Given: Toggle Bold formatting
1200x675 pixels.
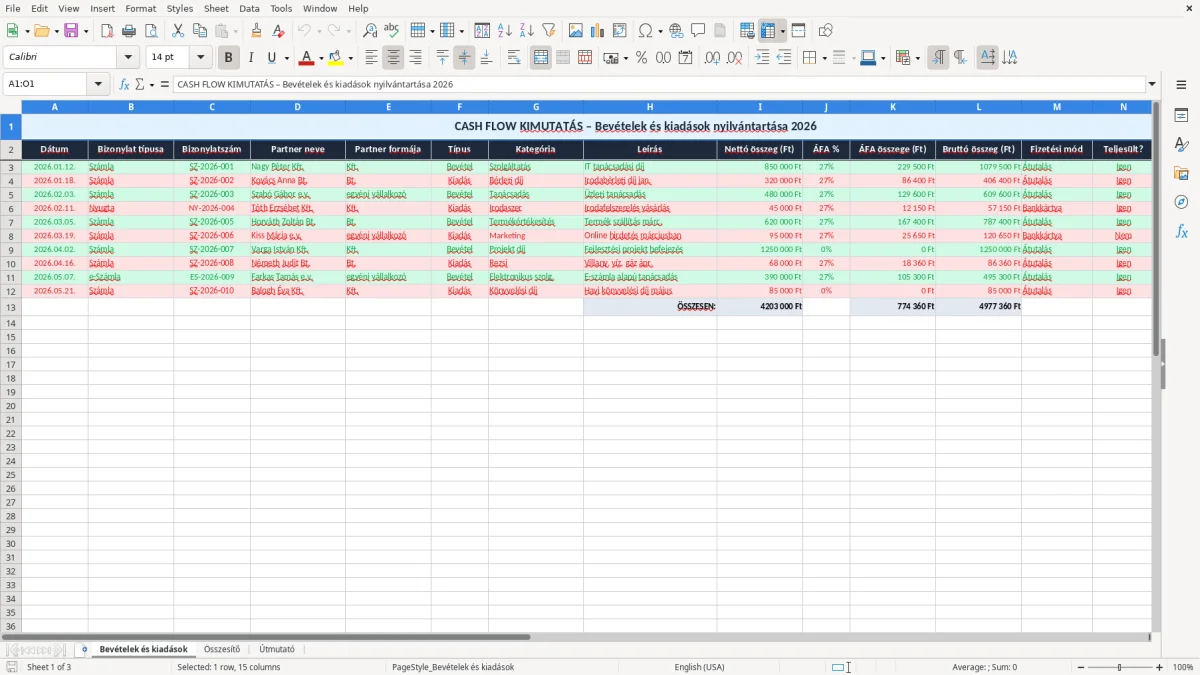Looking at the screenshot, I should pos(229,58).
